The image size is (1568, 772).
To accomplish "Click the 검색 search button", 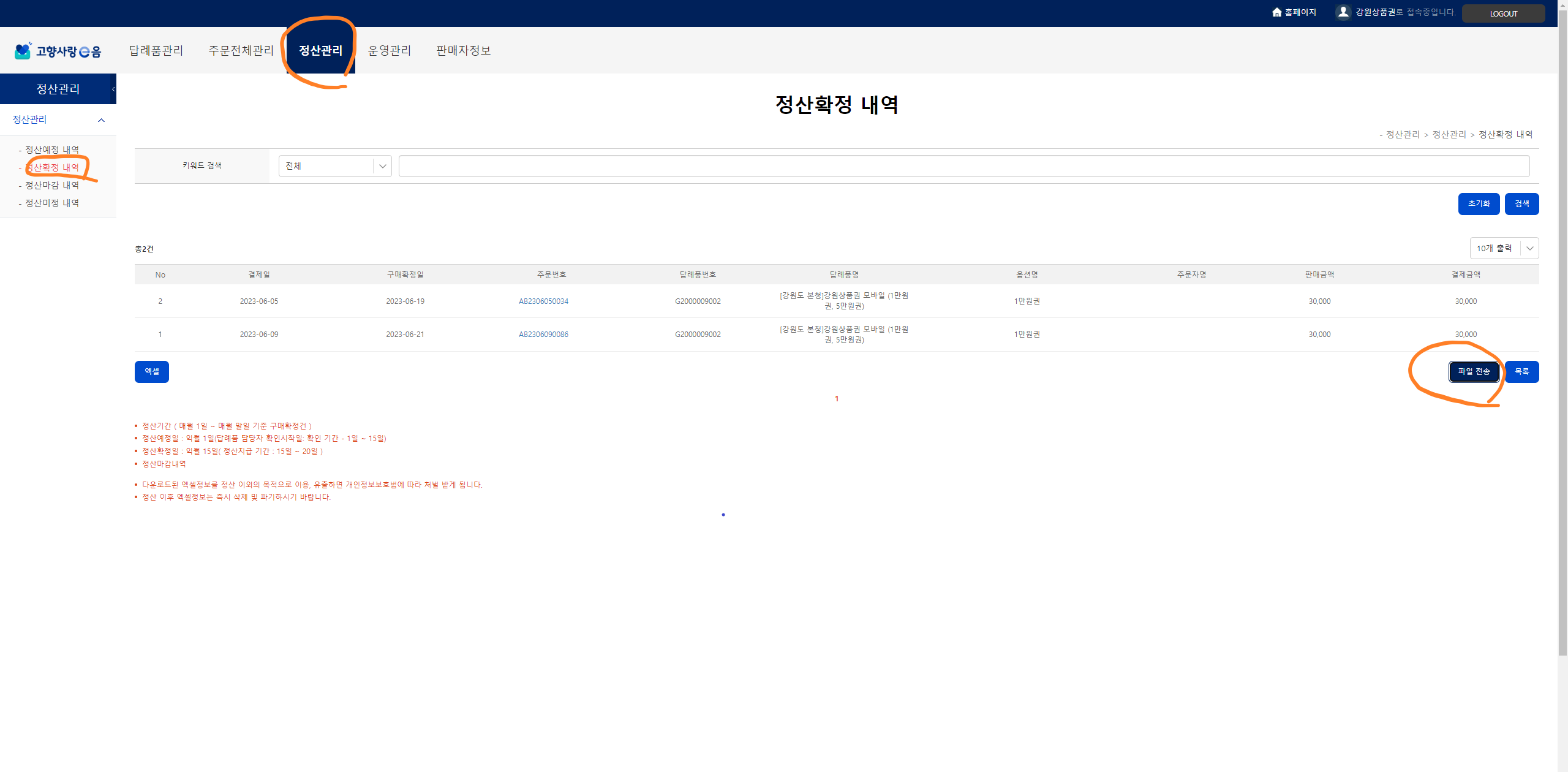I will tap(1522, 204).
